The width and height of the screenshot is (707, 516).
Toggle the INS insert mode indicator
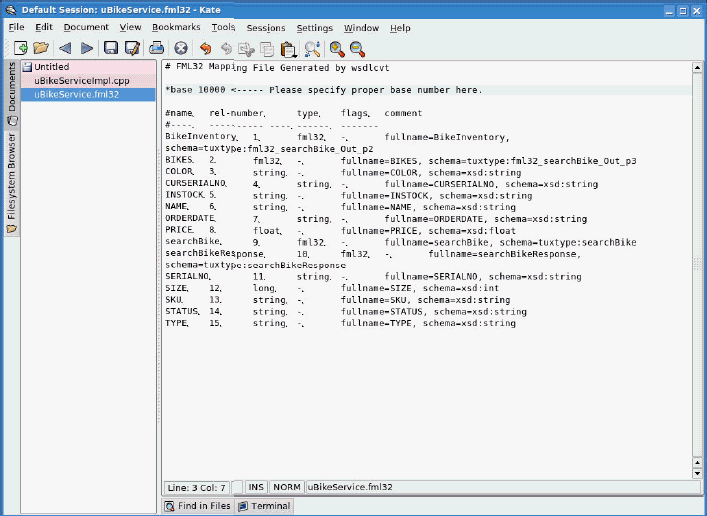point(256,487)
